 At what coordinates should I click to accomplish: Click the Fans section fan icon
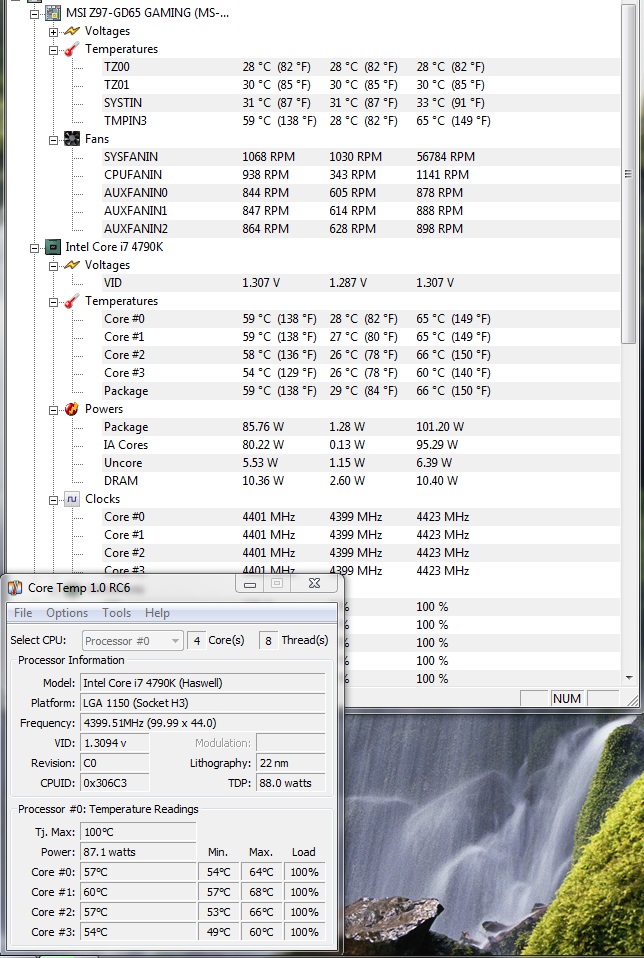72,139
